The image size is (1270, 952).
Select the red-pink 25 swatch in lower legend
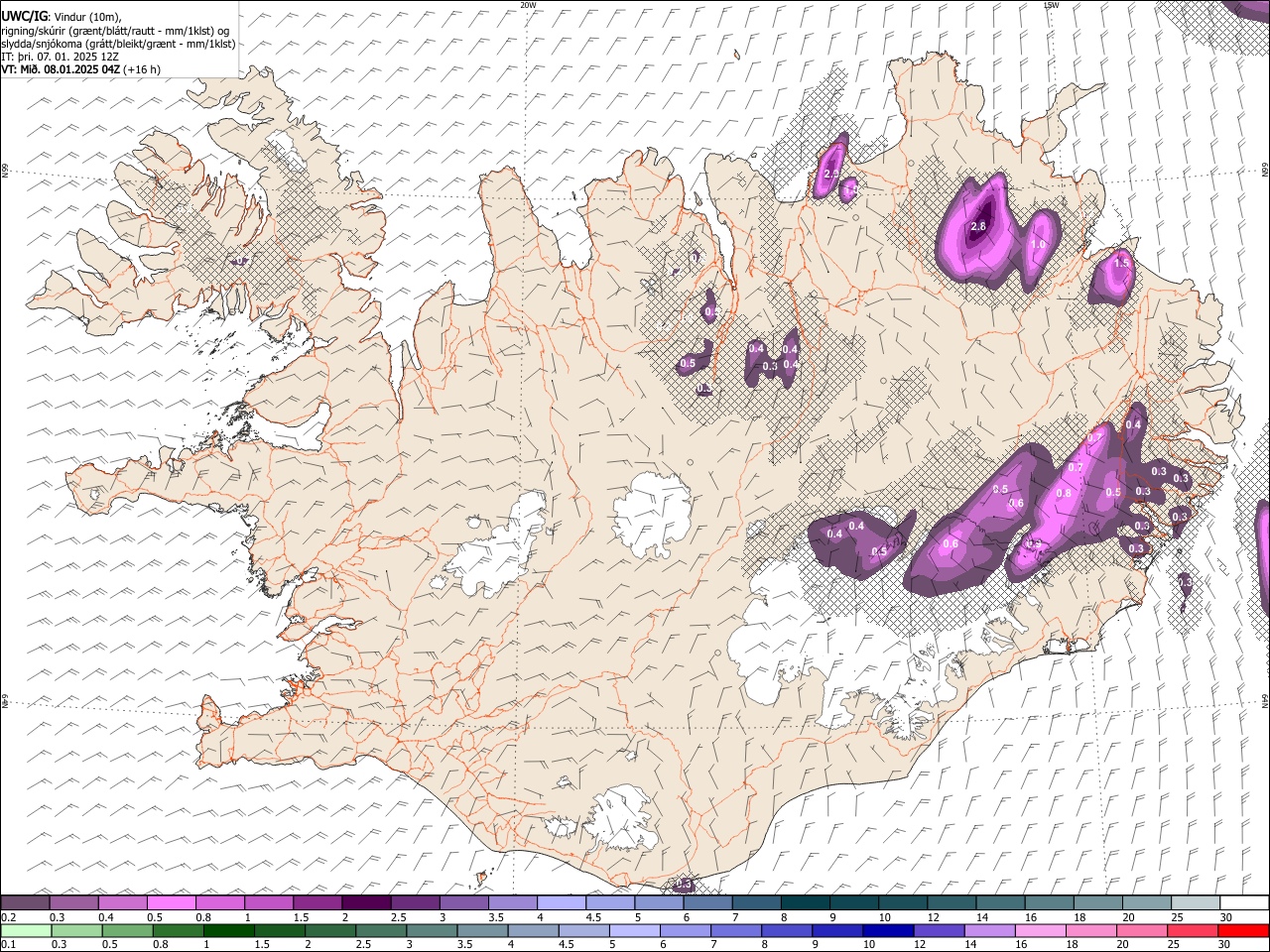click(1194, 930)
